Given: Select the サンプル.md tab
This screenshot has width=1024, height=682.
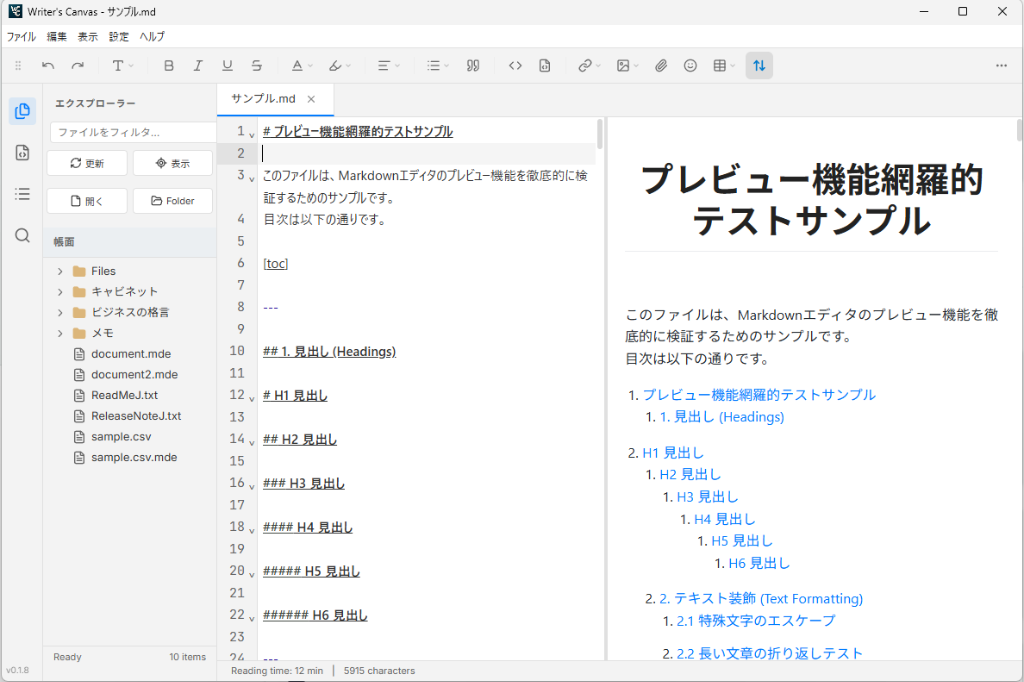Looking at the screenshot, I should 263,99.
